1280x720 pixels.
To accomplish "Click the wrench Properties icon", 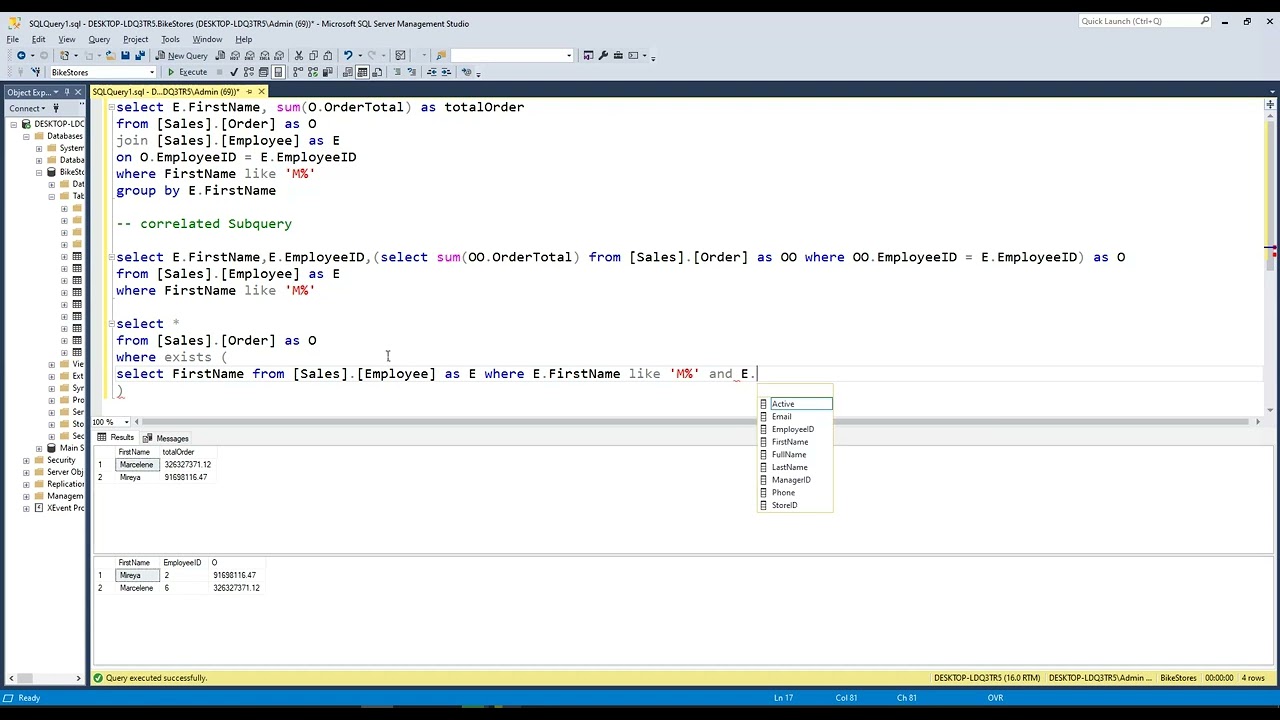I will pos(603,56).
